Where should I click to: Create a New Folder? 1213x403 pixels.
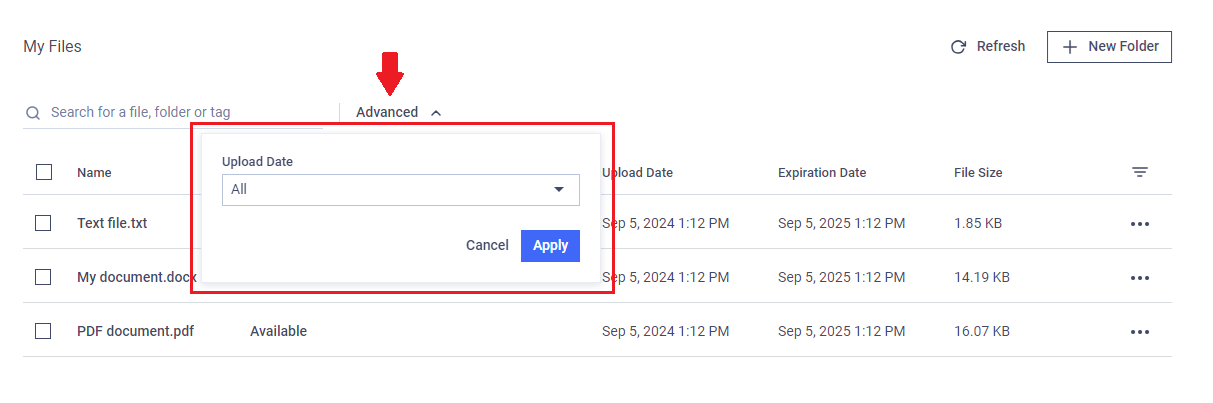pos(1109,47)
